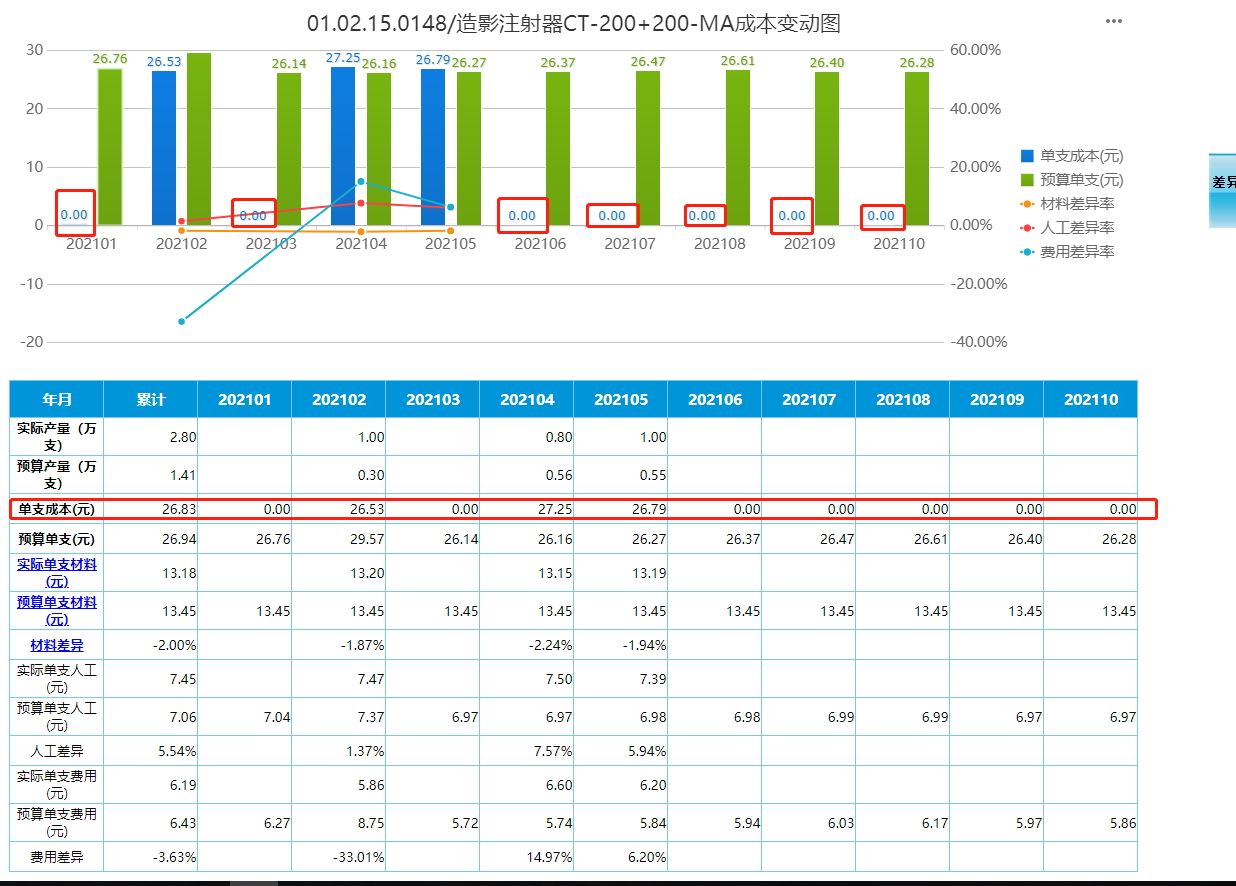Select the 预算产量（万支） row label

(57, 474)
